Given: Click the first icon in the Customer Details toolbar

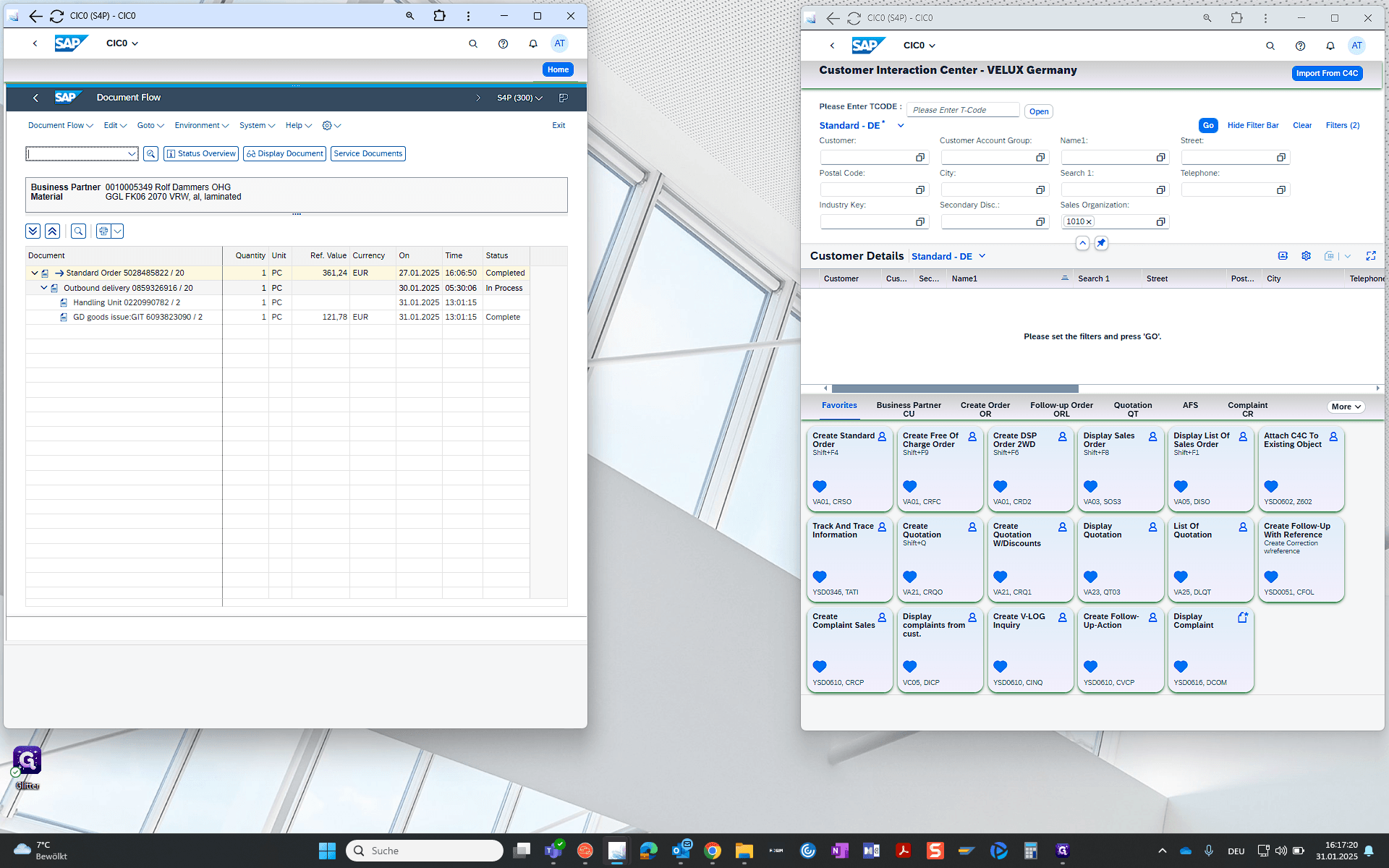Looking at the screenshot, I should pyautogui.click(x=1283, y=256).
